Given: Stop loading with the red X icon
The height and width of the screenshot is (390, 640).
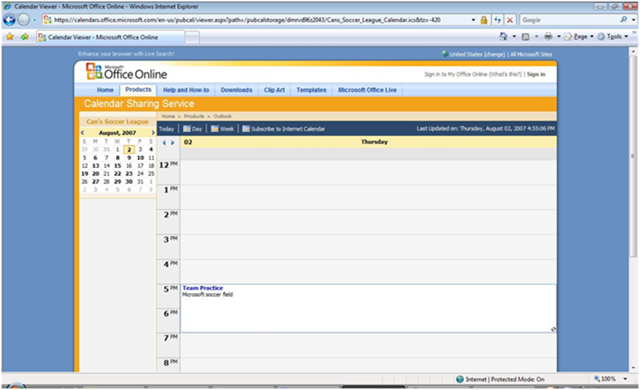Looking at the screenshot, I should 510,20.
